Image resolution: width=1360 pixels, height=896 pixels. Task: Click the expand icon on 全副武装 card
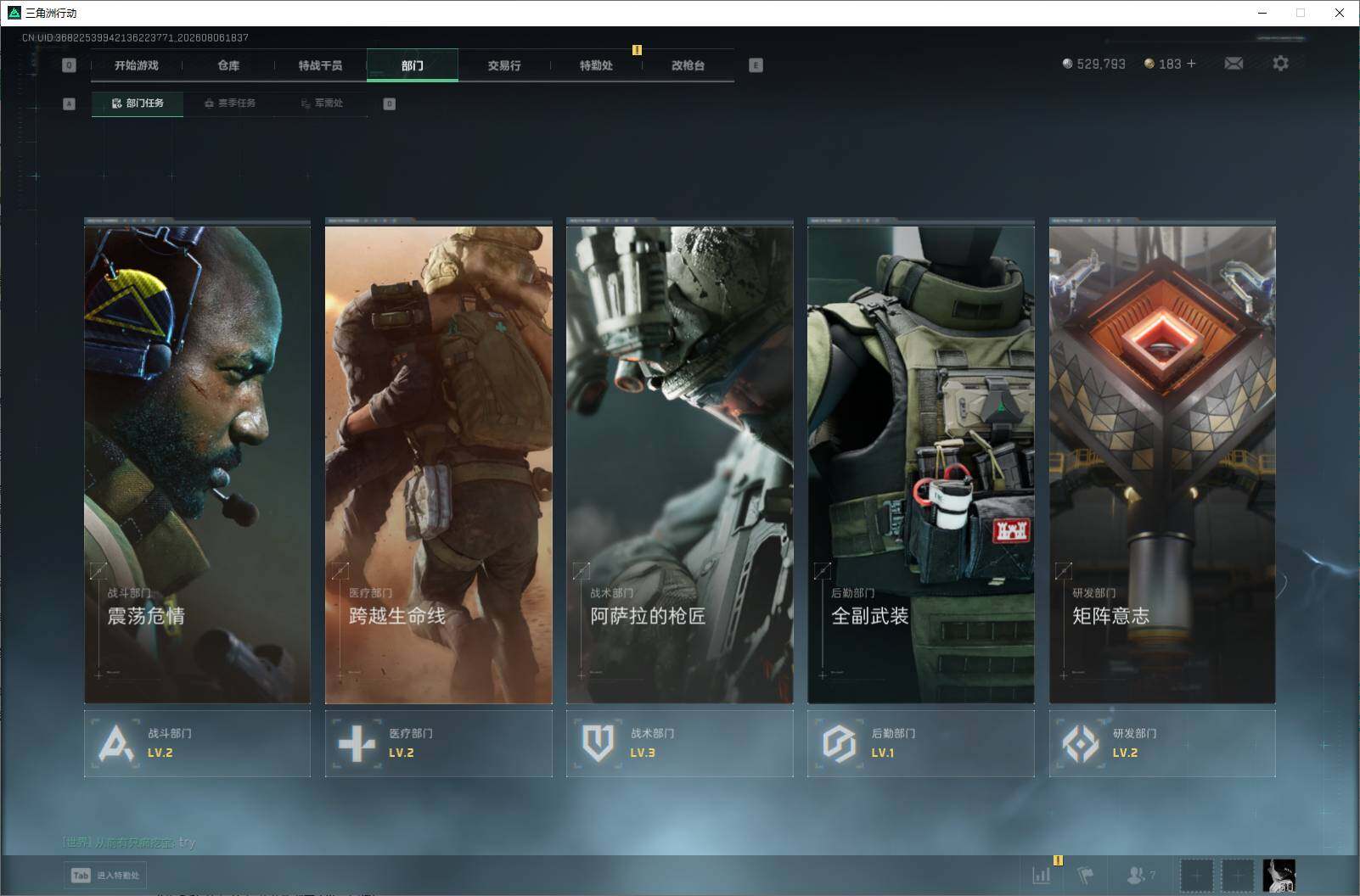pos(822,571)
